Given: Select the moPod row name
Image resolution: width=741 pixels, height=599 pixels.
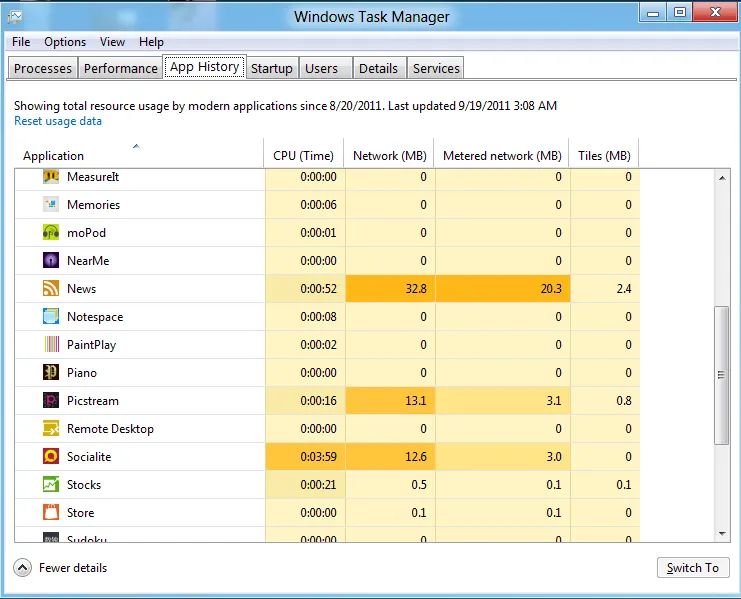Looking at the screenshot, I should 86,233.
